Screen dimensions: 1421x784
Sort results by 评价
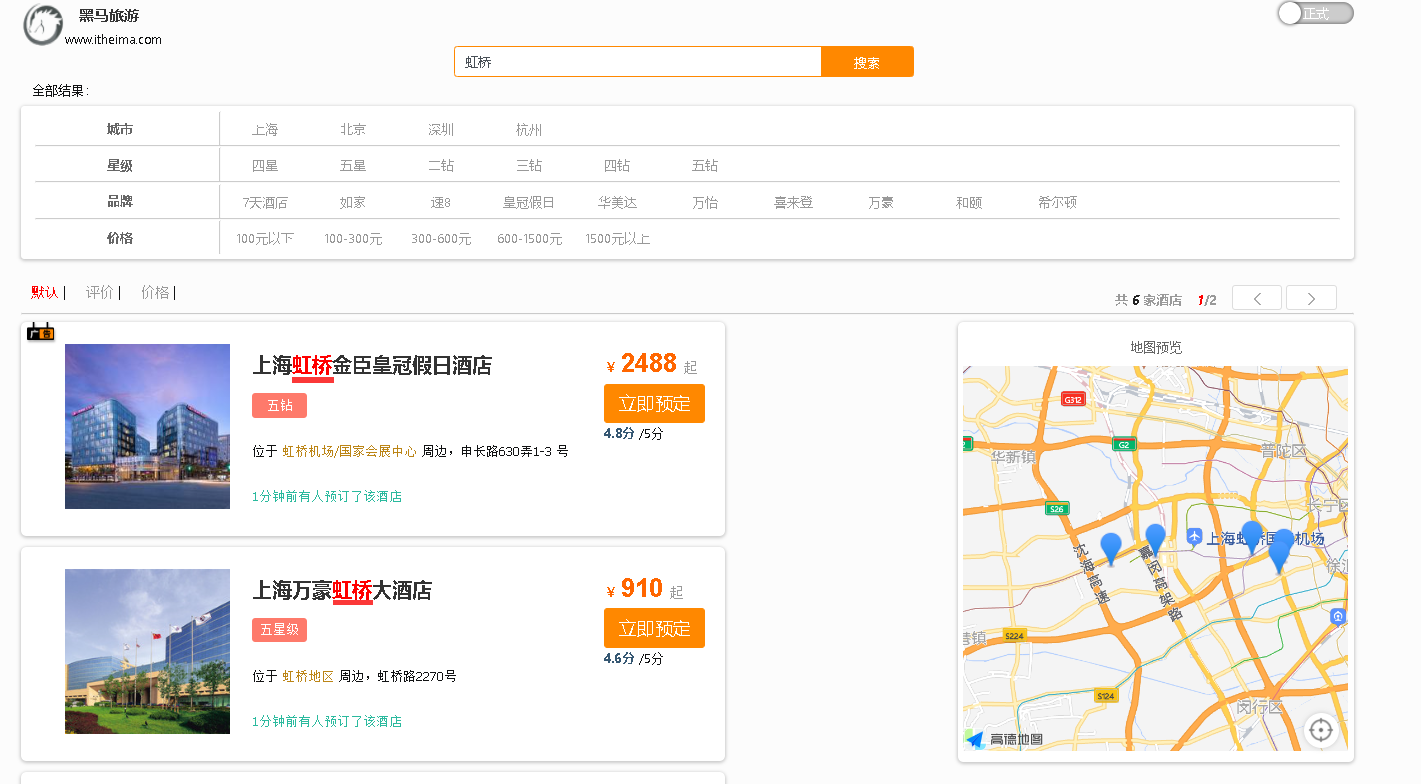(x=100, y=292)
